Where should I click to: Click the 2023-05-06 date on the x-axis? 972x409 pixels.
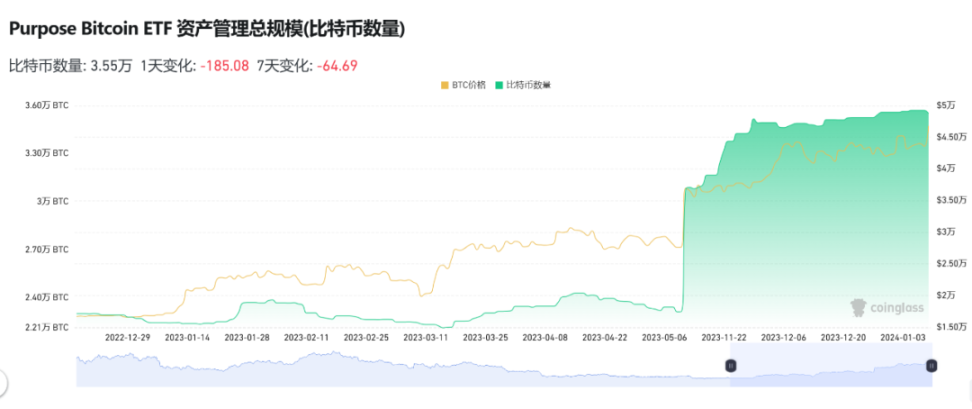click(664, 339)
